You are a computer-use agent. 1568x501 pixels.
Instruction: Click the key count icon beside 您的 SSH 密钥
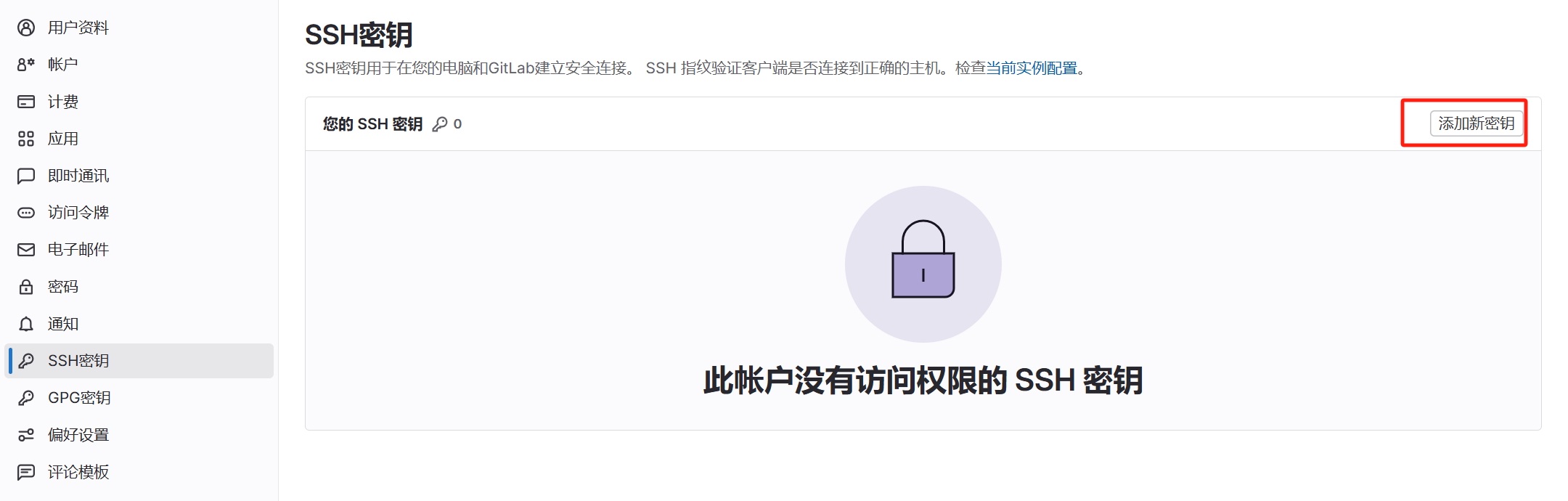click(440, 124)
